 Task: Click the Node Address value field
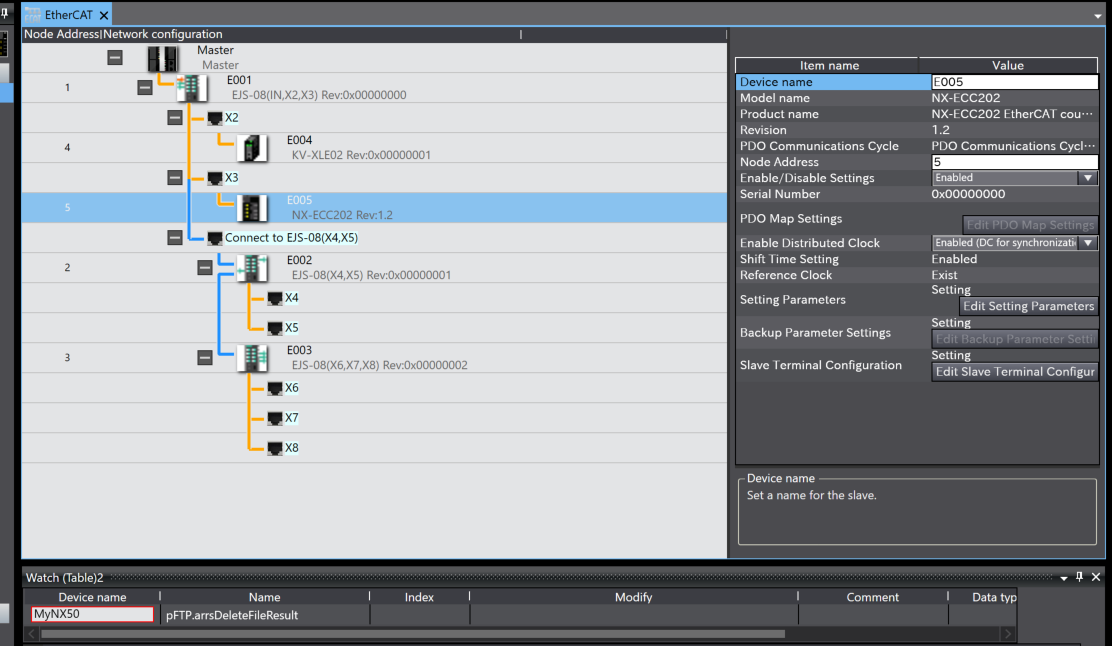(1013, 162)
